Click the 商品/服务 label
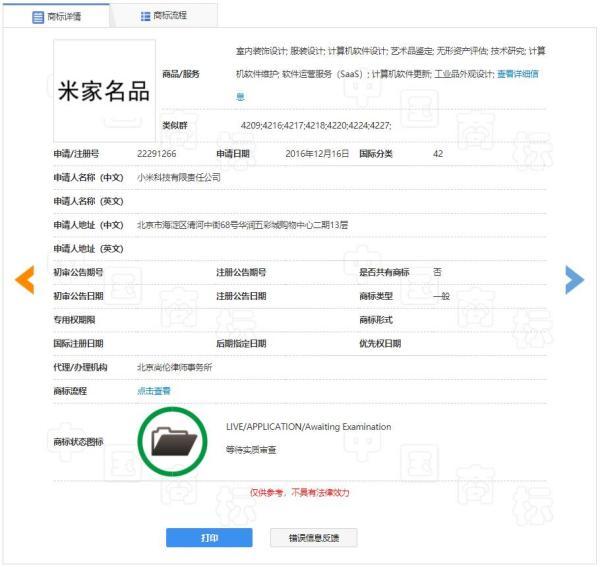The image size is (600, 567). [181, 74]
